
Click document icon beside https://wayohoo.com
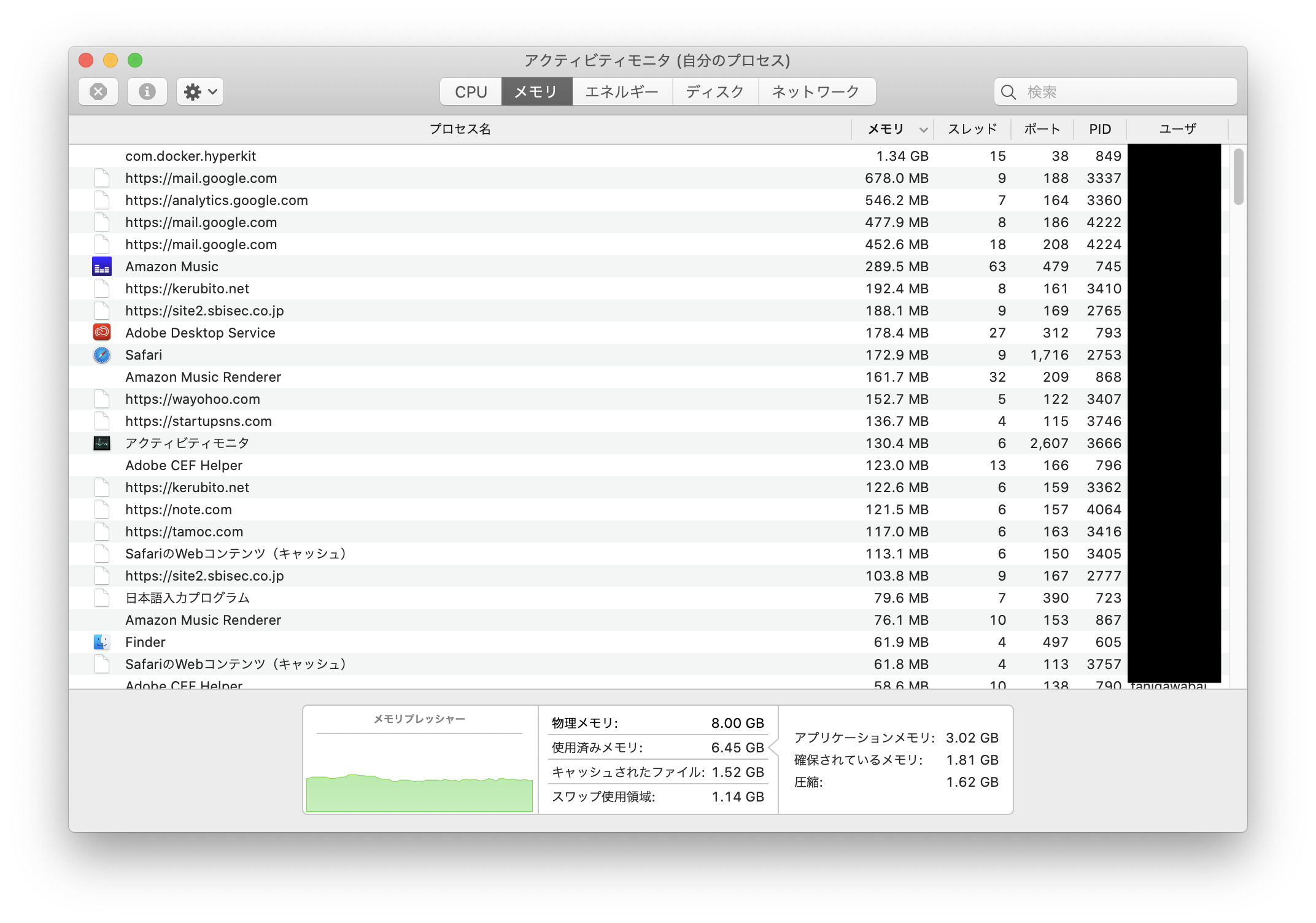coord(102,399)
